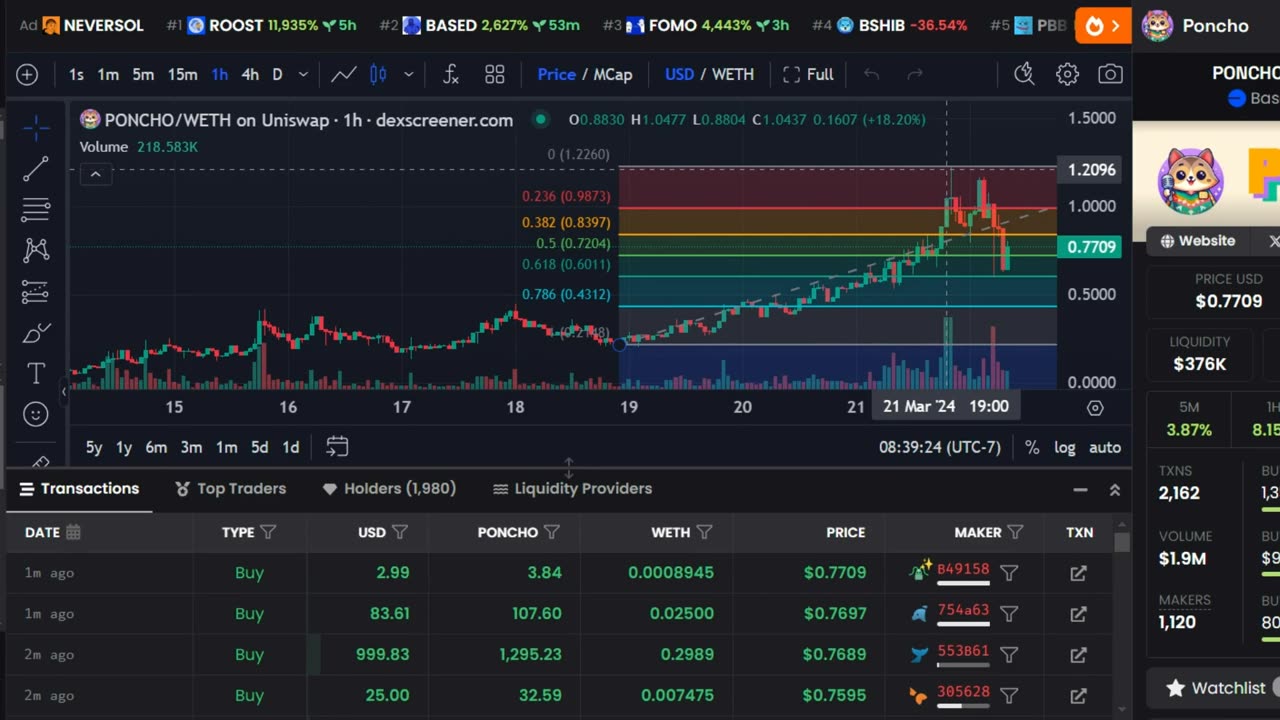This screenshot has height=720, width=1280.
Task: Open the PONCHO column filter
Action: pos(551,532)
